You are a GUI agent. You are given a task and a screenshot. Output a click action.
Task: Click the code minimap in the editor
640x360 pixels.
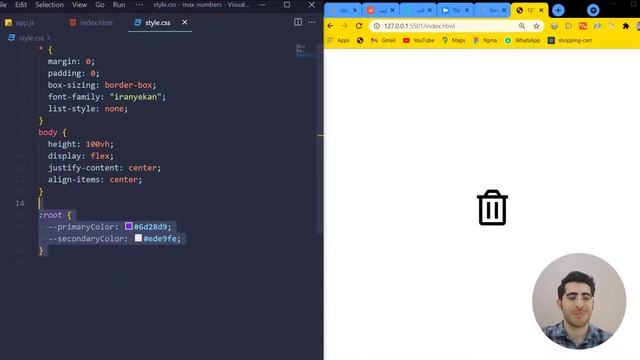[301, 50]
